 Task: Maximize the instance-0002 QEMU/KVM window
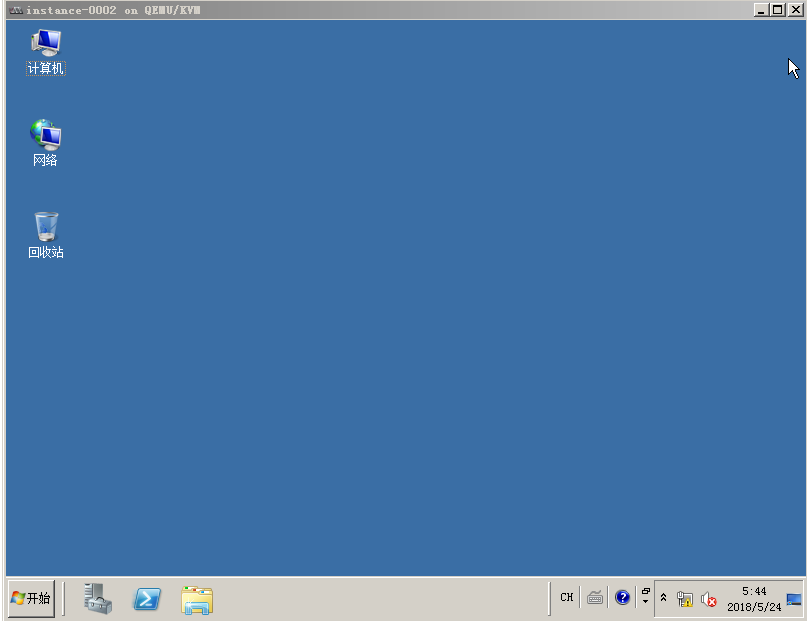[778, 10]
